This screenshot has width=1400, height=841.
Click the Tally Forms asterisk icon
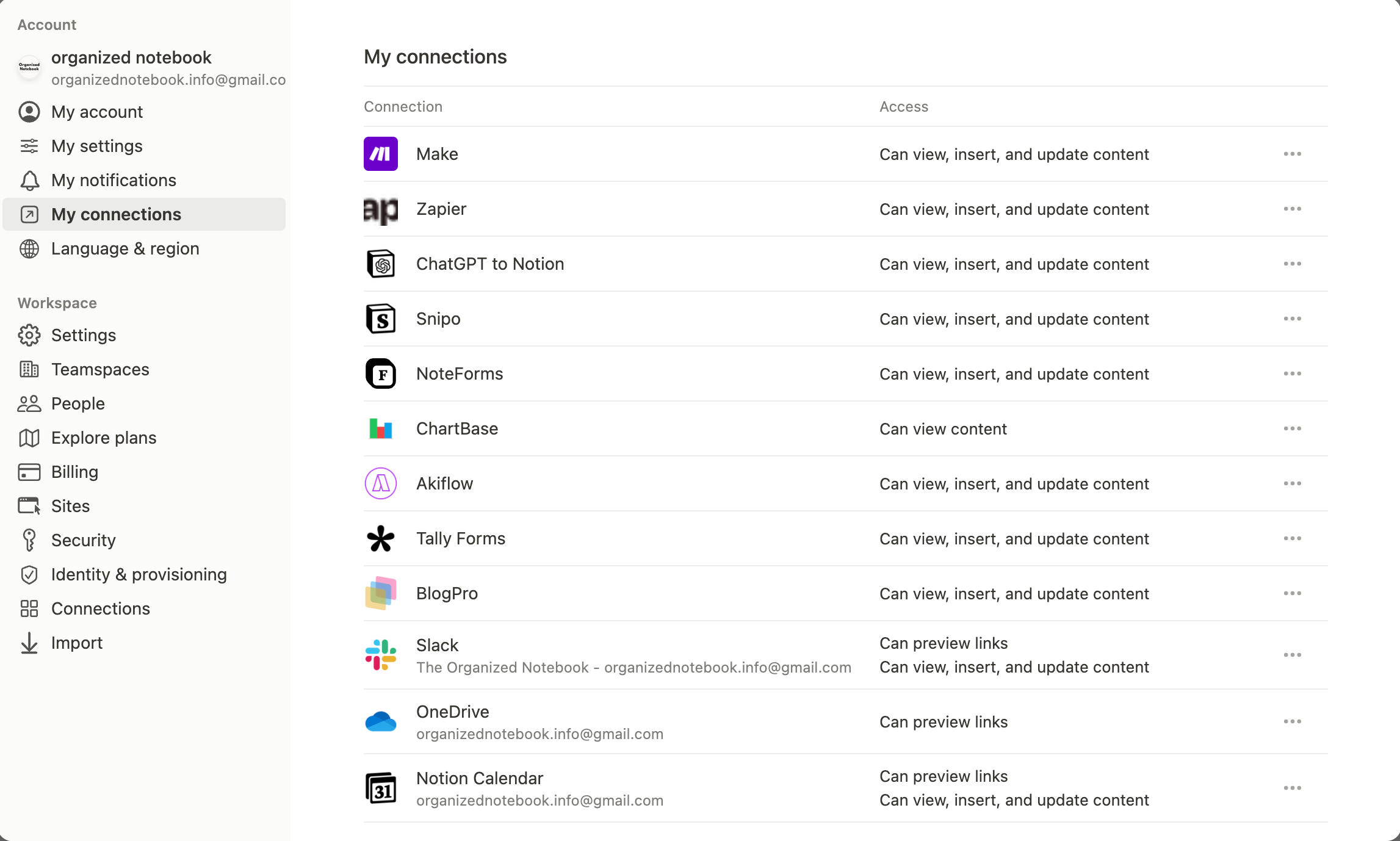(380, 538)
